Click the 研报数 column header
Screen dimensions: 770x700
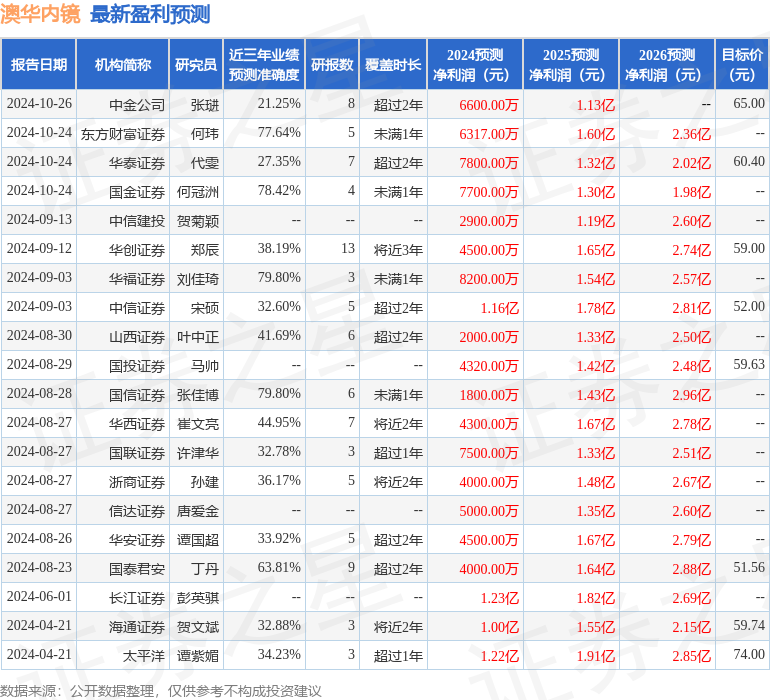(x=332, y=64)
